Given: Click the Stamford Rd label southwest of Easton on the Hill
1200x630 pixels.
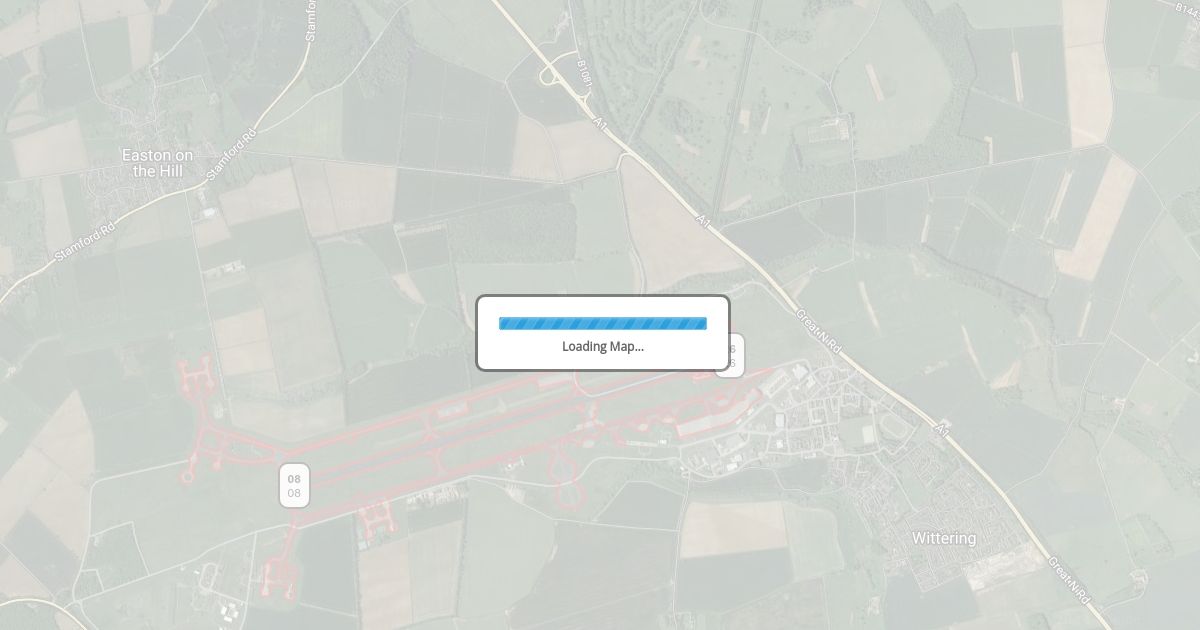Looking at the screenshot, I should coord(84,241).
